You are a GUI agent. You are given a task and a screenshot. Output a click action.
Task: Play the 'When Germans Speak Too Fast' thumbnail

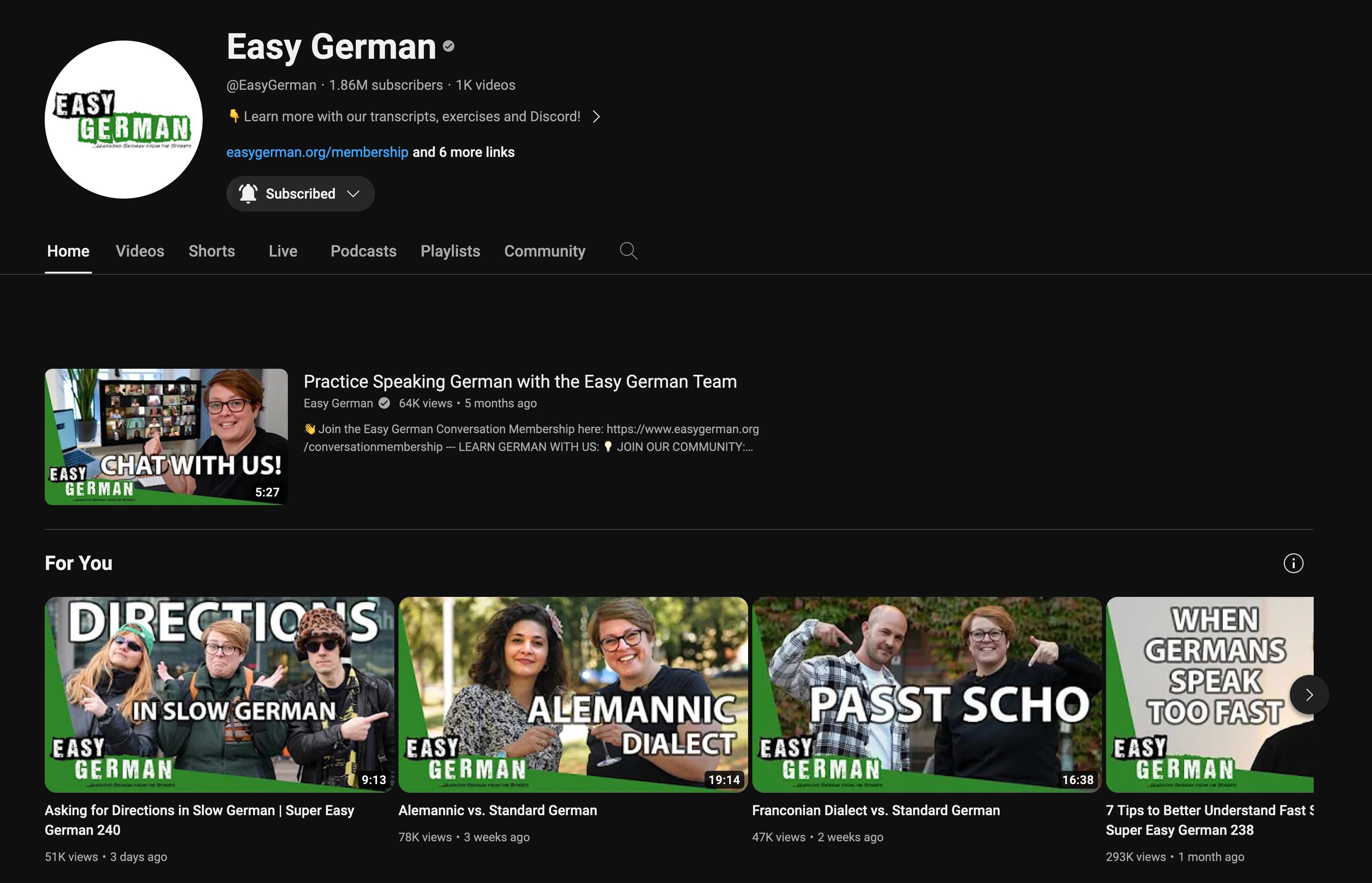(x=1209, y=695)
